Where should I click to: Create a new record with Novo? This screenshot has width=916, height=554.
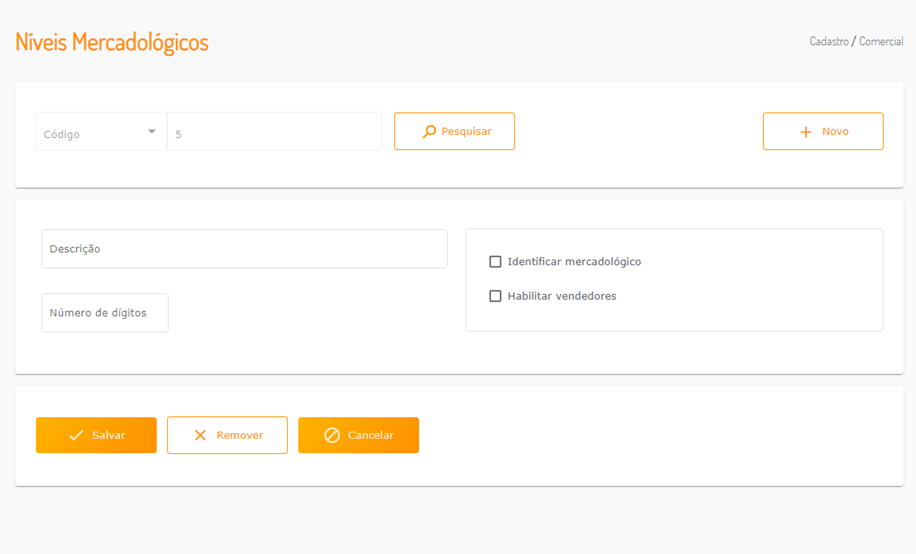823,132
